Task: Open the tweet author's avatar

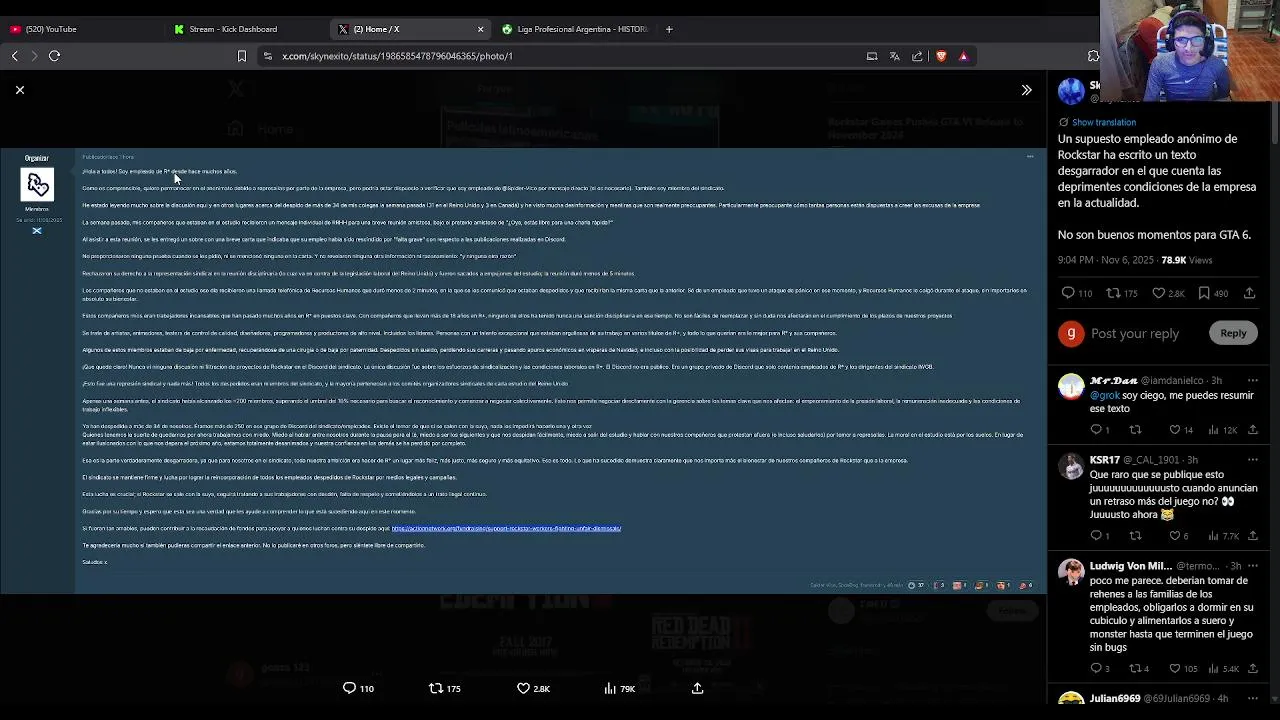Action: pyautogui.click(x=1071, y=91)
